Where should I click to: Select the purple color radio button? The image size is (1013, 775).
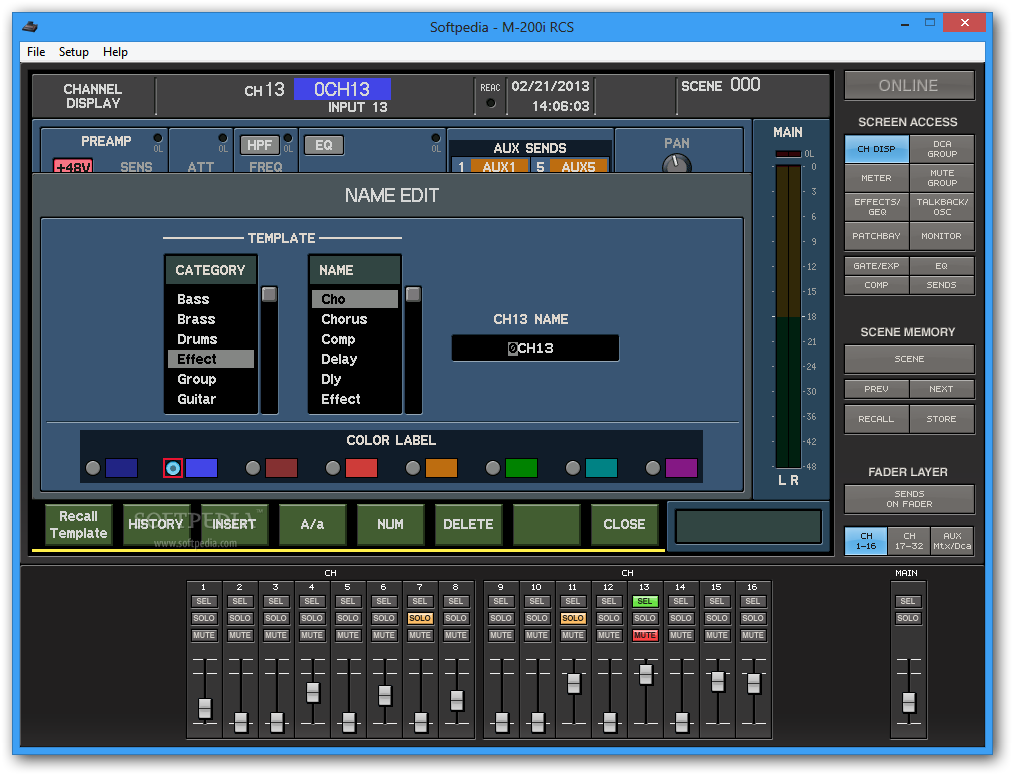pos(653,468)
